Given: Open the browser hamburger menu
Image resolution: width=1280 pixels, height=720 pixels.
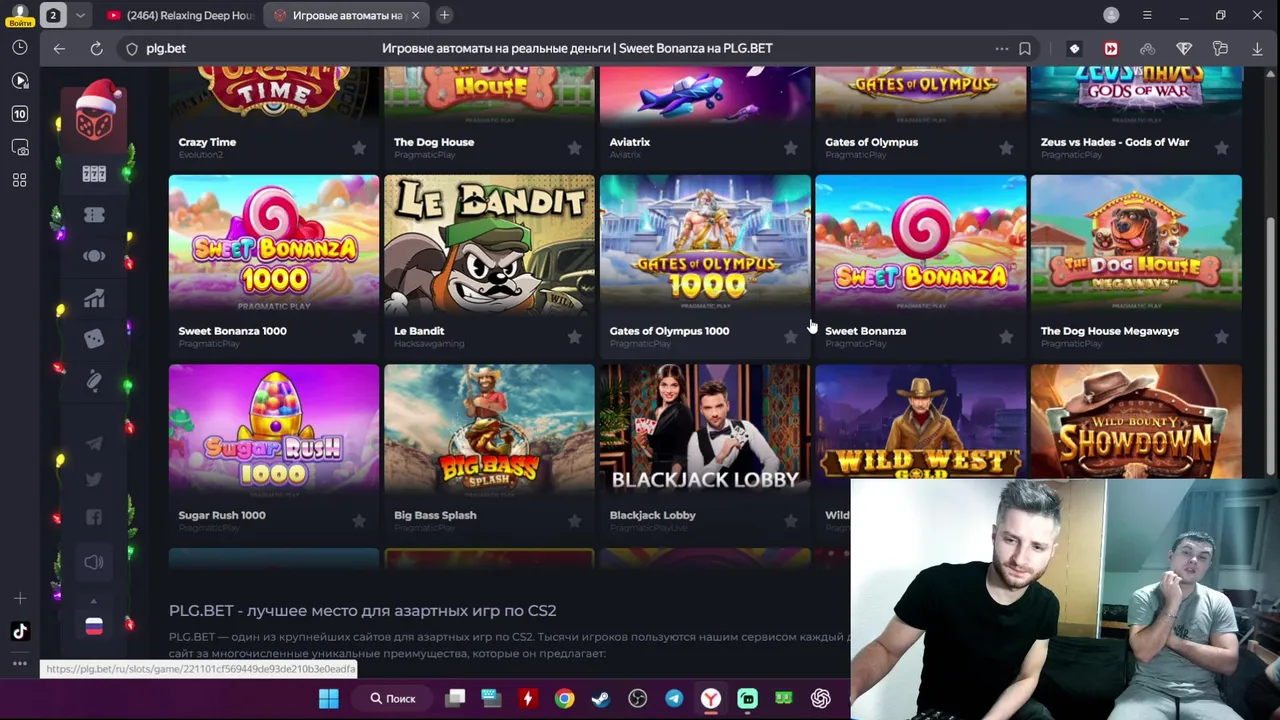Looking at the screenshot, I should (x=1147, y=15).
